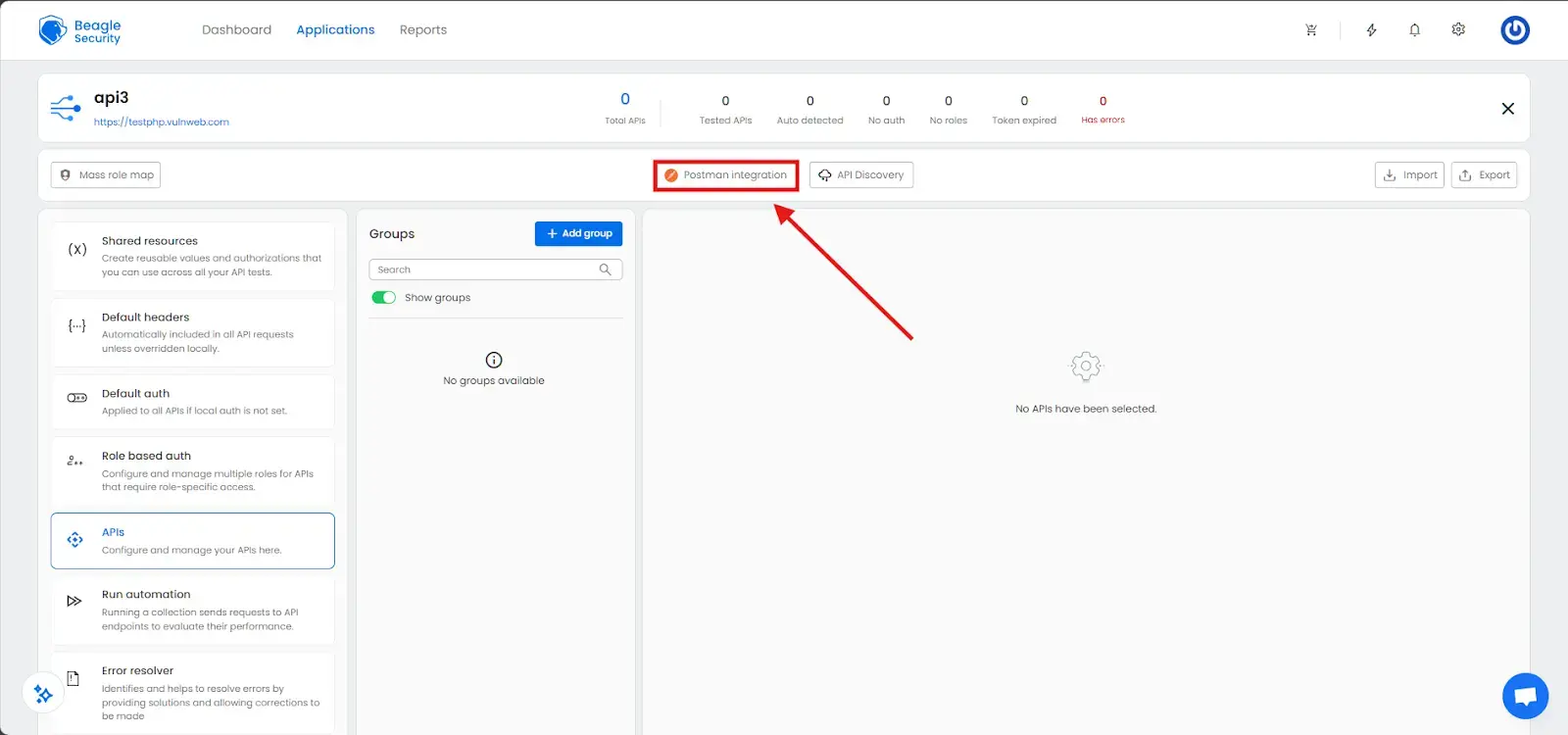
Task: Open the Shared resources section
Action: [x=193, y=257]
